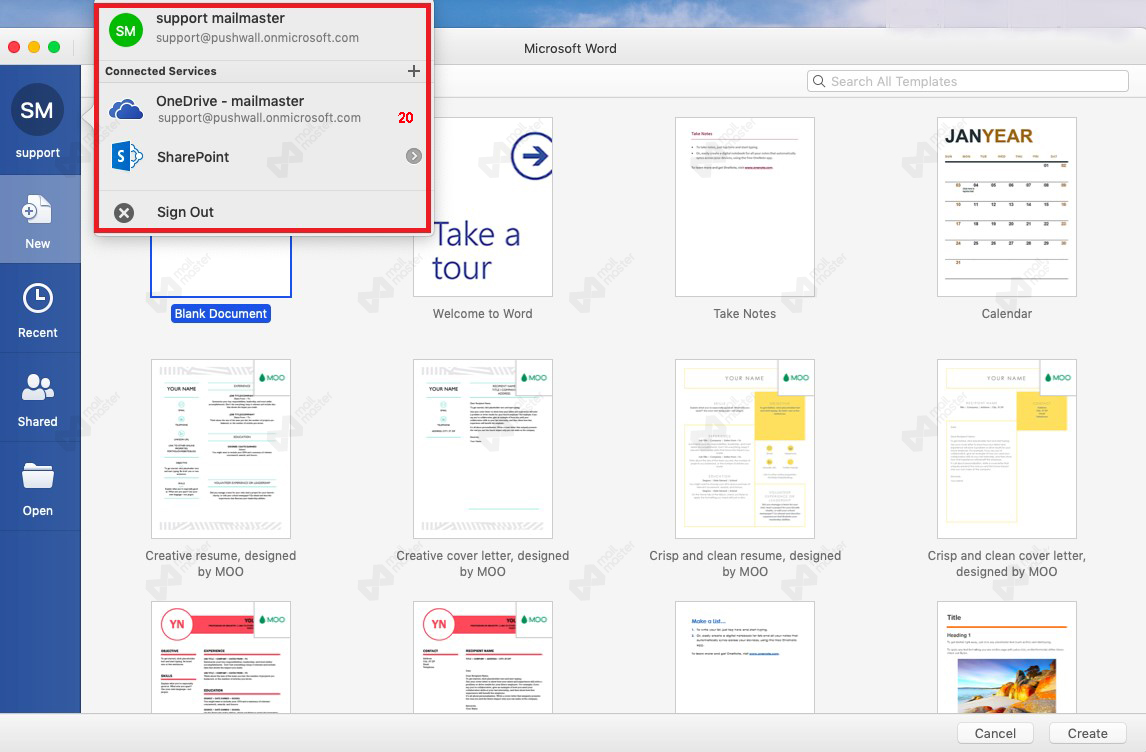Screen dimensions: 1146x752
Task: Click the SharePoint logo icon
Action: point(126,156)
